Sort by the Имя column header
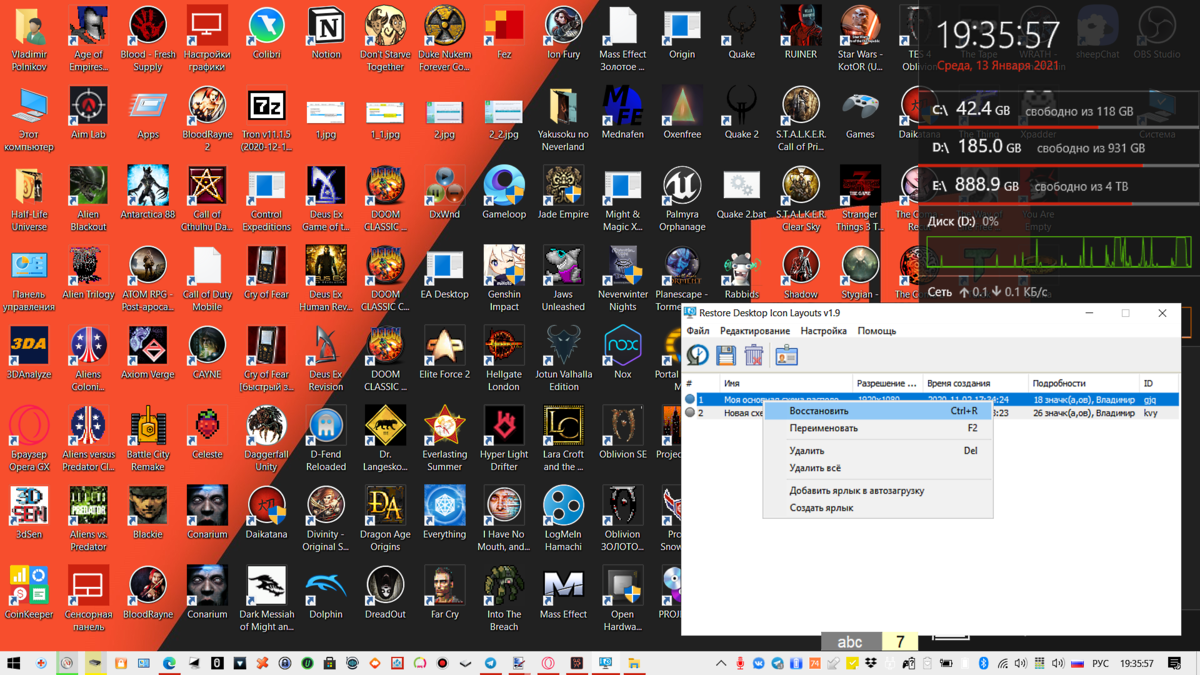Viewport: 1200px width, 675px height. pos(786,383)
